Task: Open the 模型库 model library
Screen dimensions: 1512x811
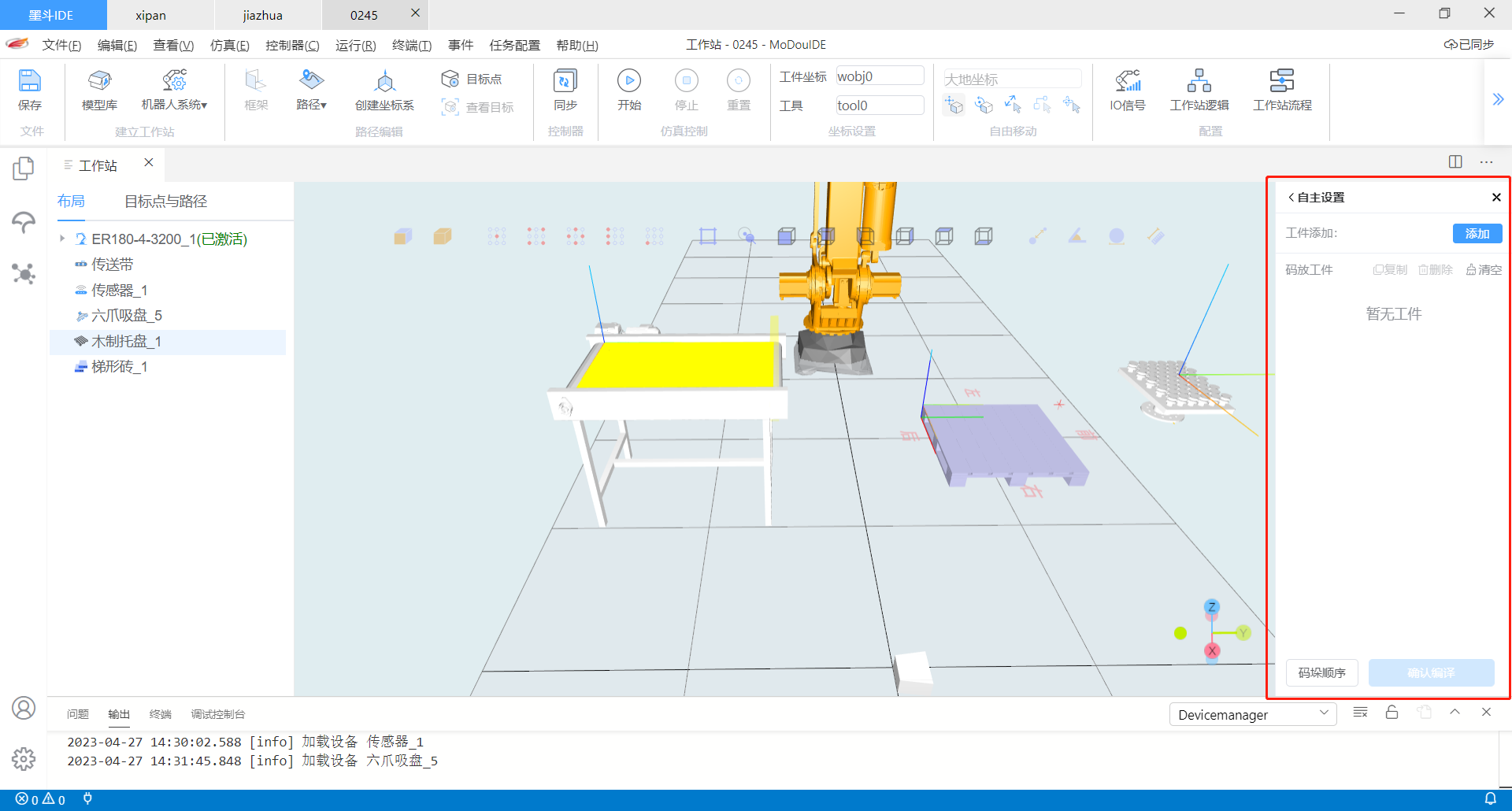Action: pyautogui.click(x=99, y=90)
